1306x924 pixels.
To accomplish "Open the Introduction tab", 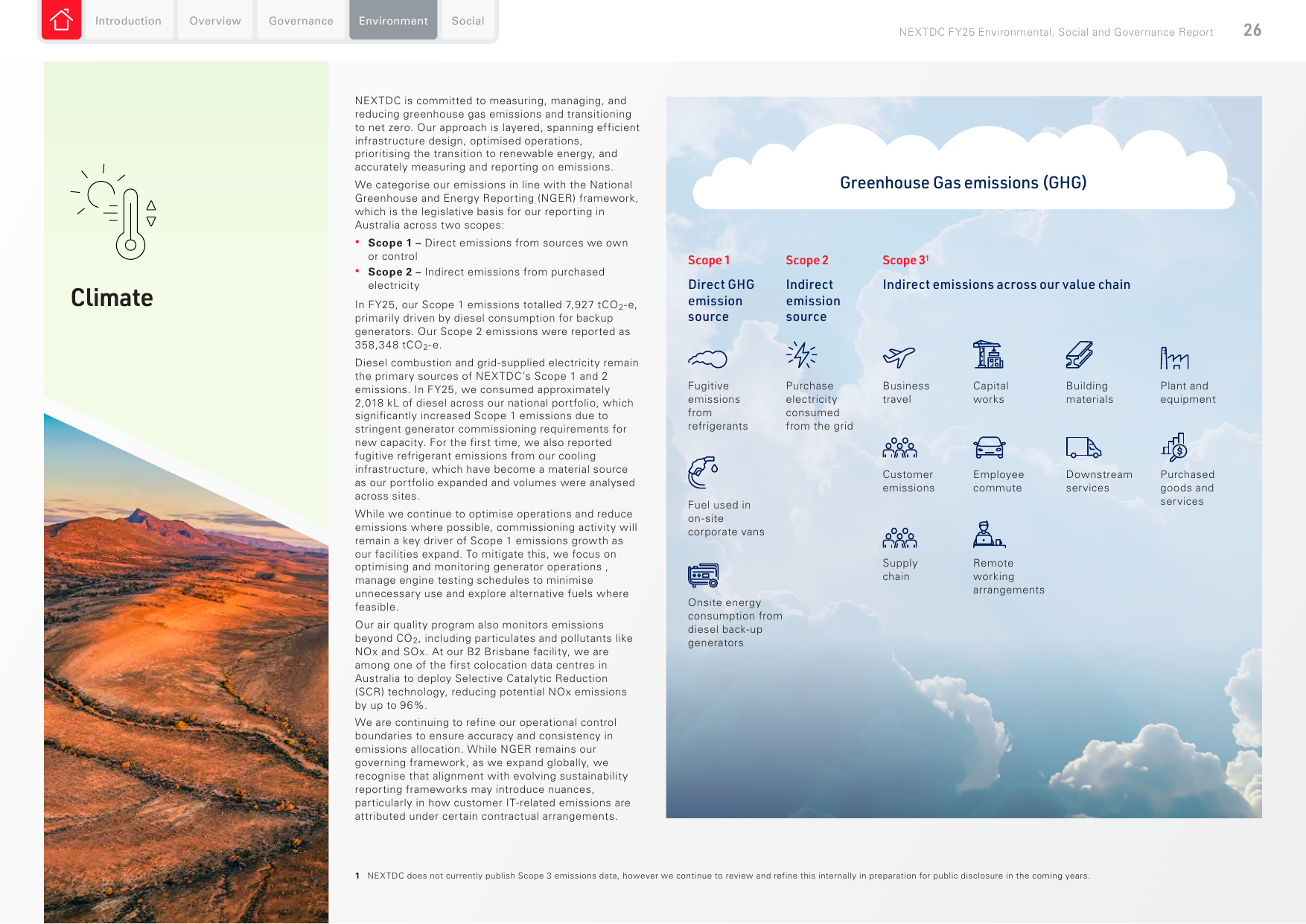I will pos(128,20).
